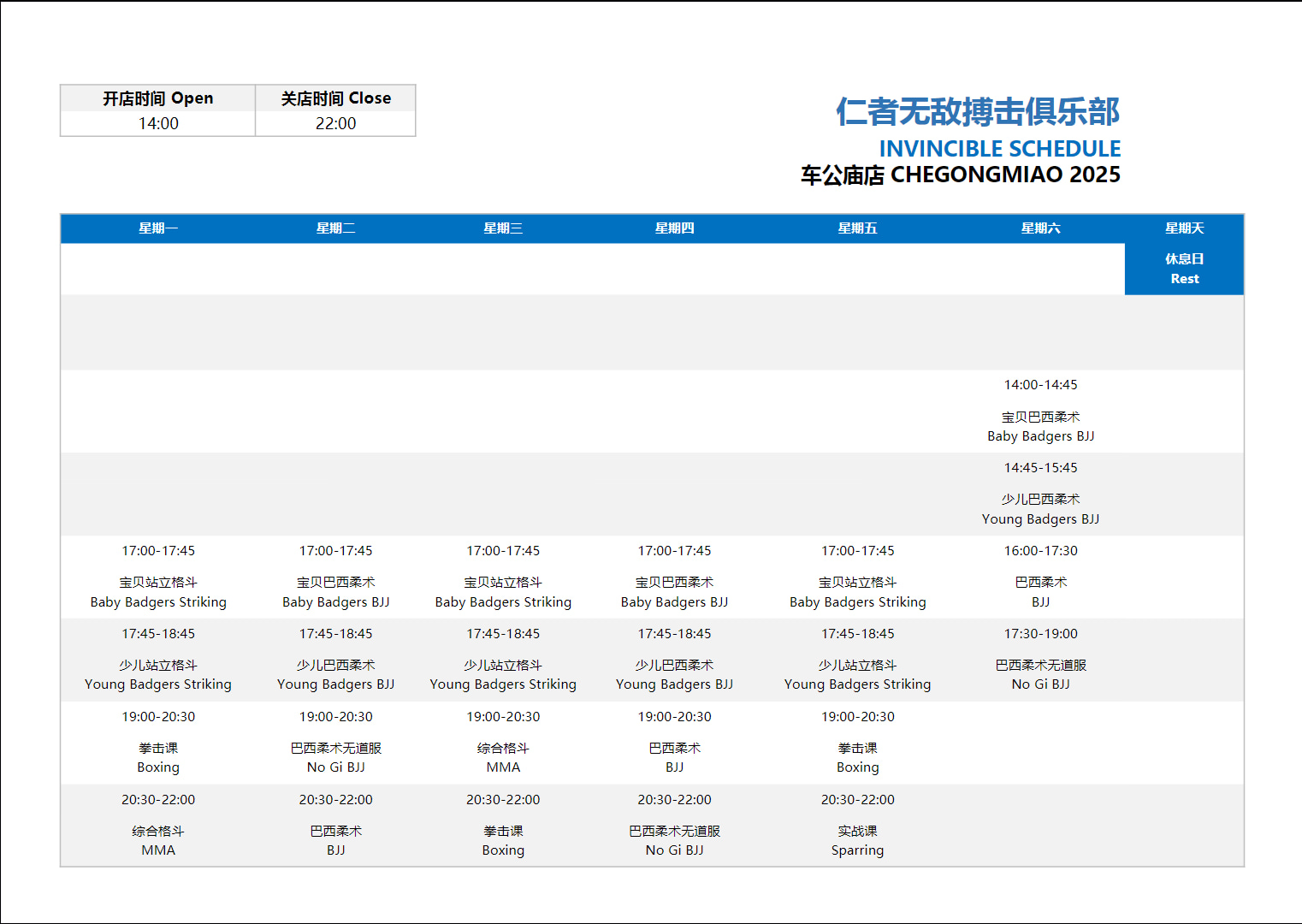Viewport: 1302px width, 924px height.
Task: Select the Sparring class on Friday
Action: click(857, 841)
